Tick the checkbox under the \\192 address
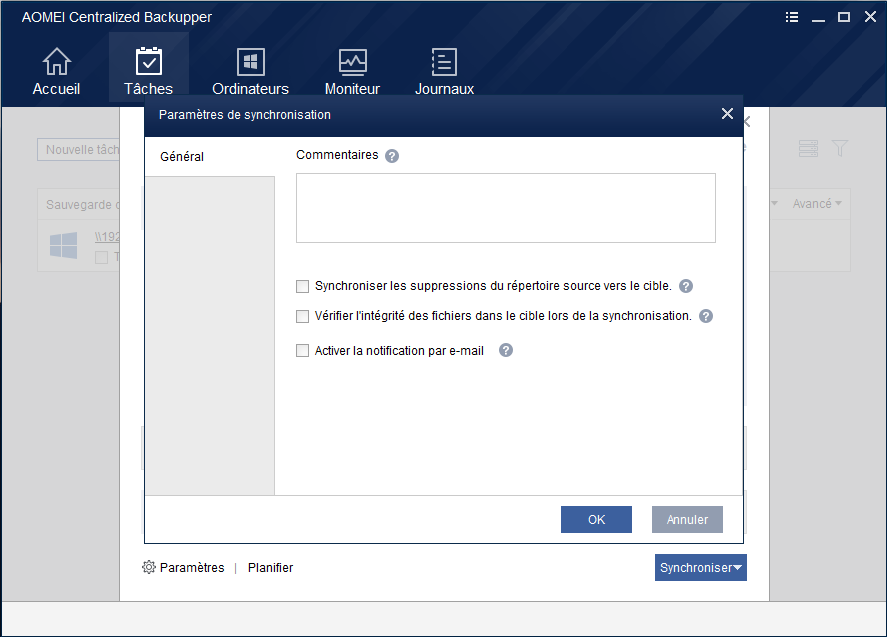Screen dimensions: 887x637 101,257
